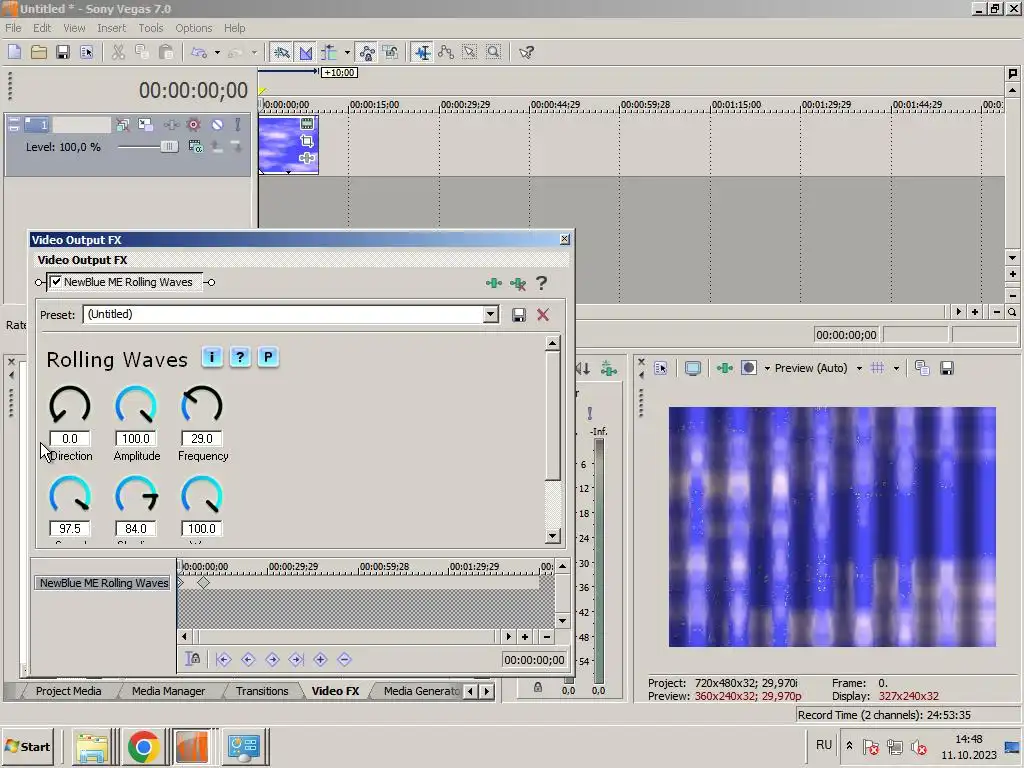
Task: Click the diamond keyframe on FX timeline
Action: [x=204, y=583]
